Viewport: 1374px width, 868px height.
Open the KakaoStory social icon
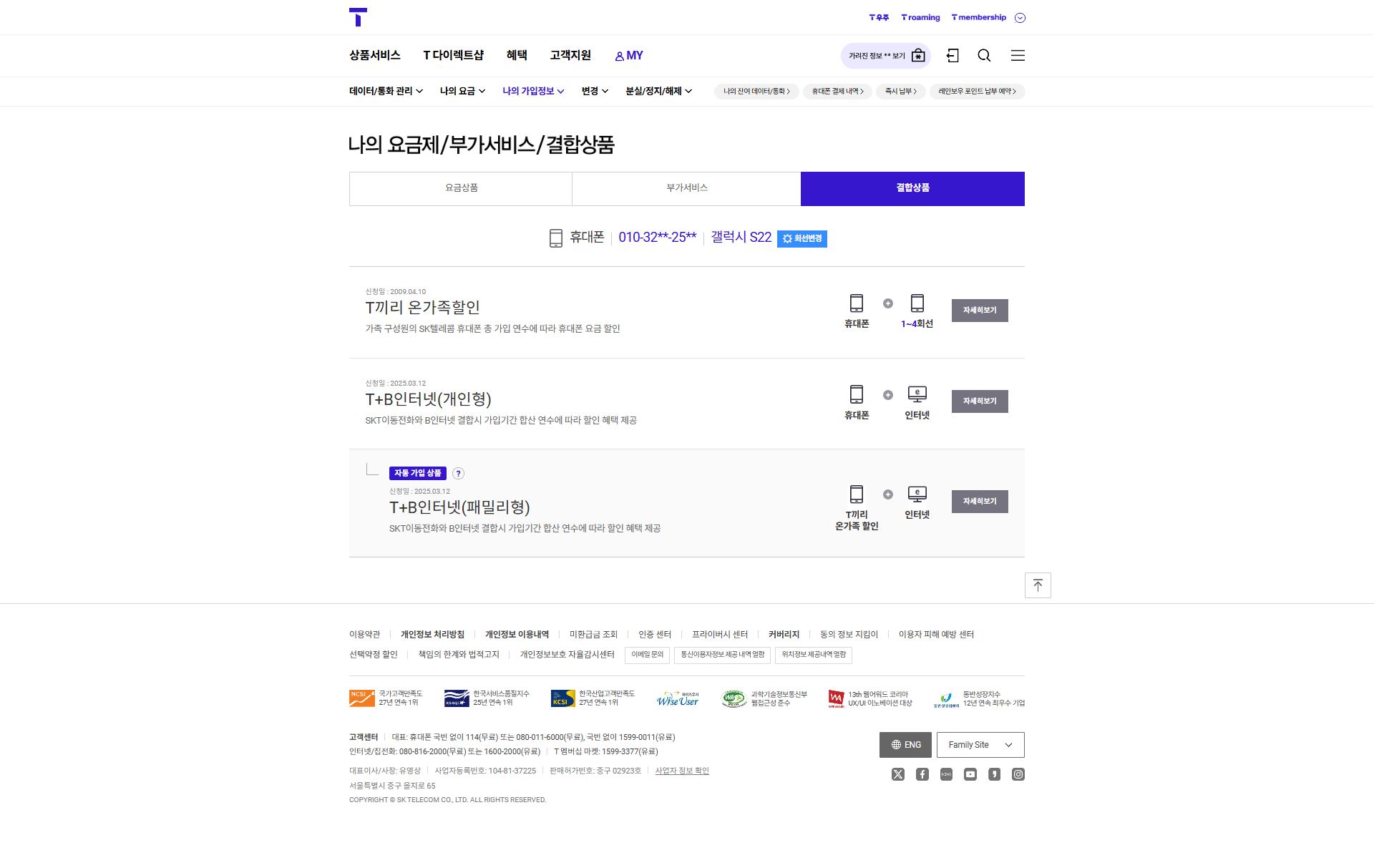[995, 774]
